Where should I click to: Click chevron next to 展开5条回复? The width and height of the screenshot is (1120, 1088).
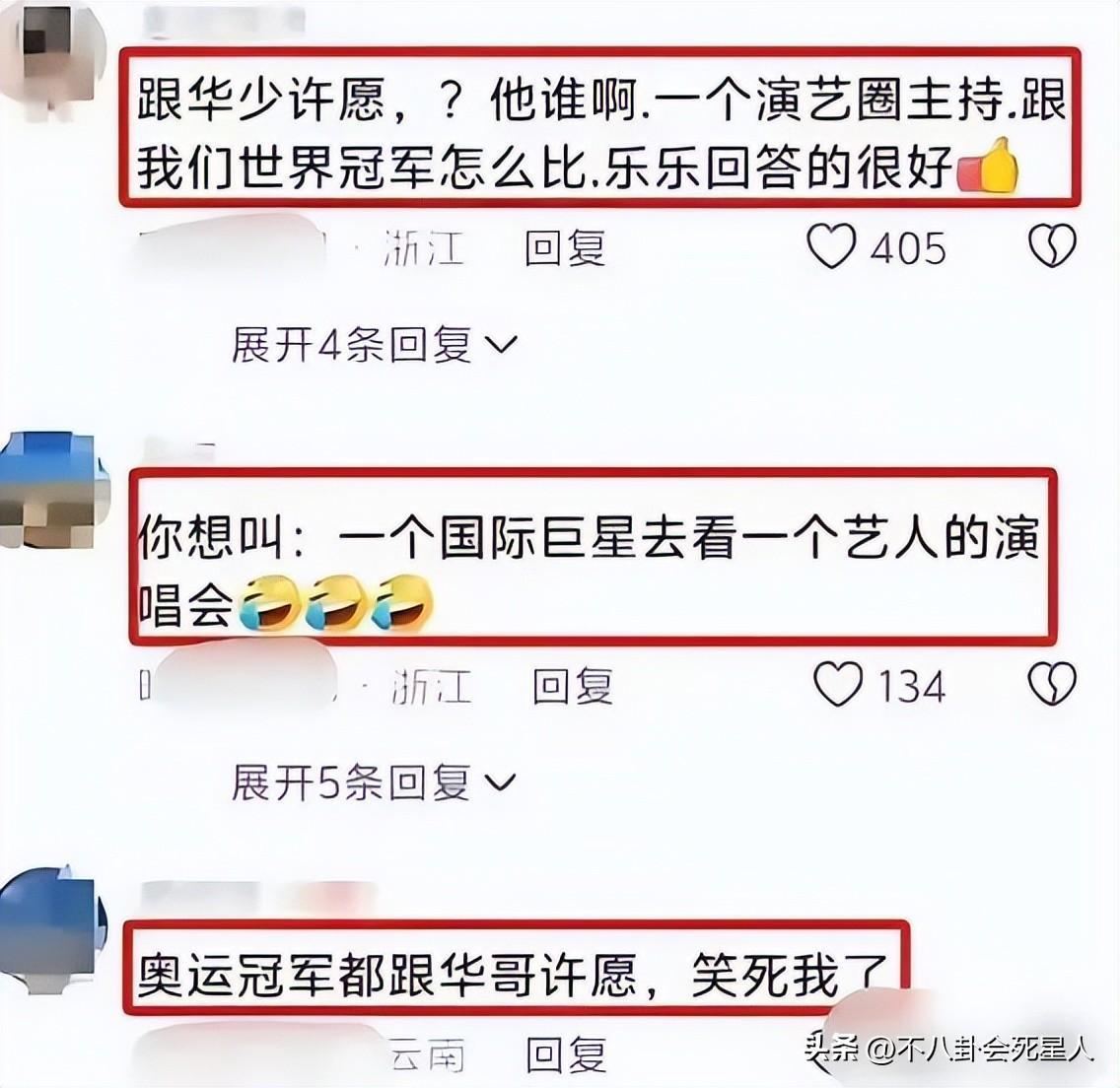(500, 783)
